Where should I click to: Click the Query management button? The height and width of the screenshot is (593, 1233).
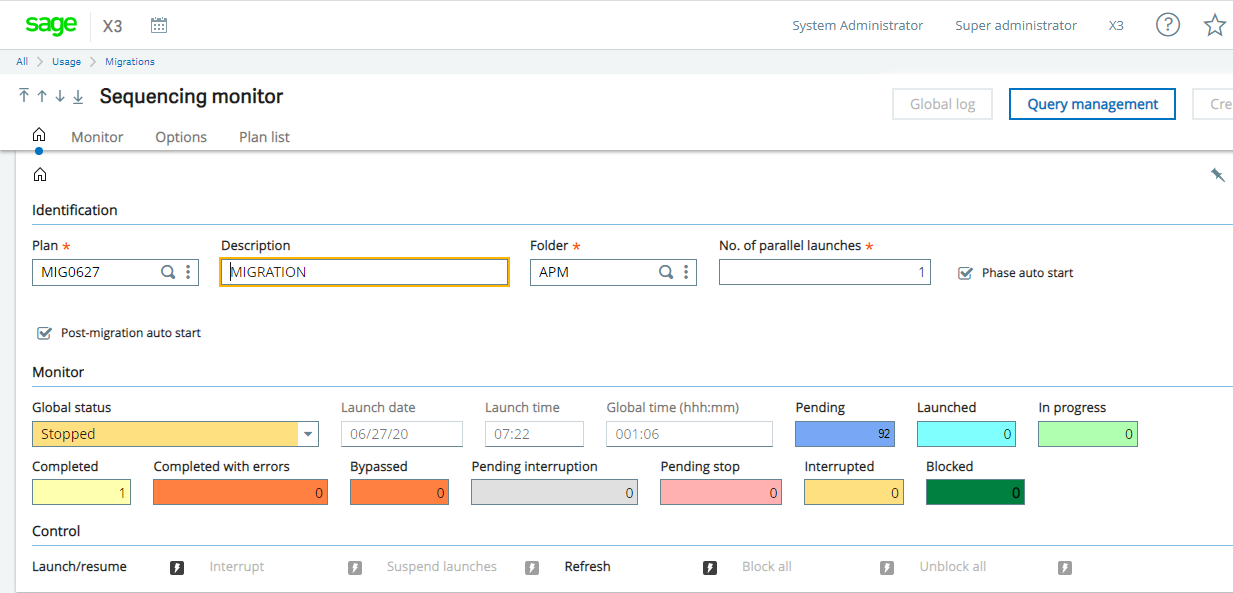pyautogui.click(x=1092, y=104)
